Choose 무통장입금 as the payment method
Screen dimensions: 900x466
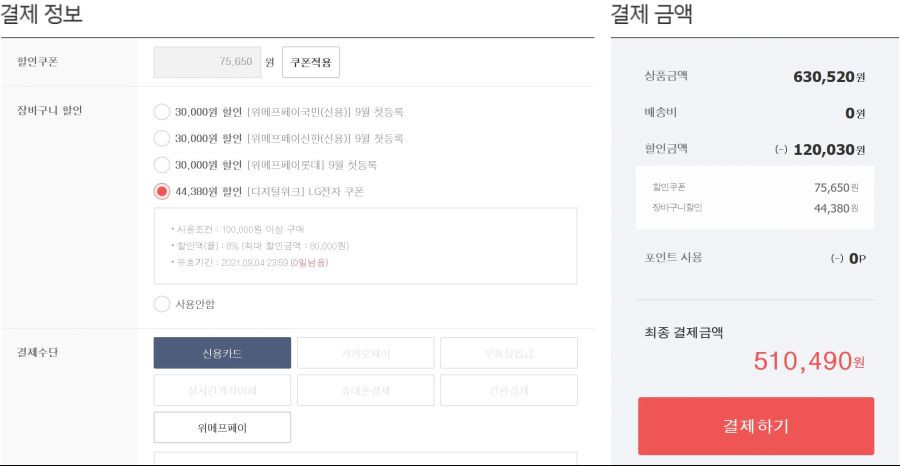(x=509, y=353)
